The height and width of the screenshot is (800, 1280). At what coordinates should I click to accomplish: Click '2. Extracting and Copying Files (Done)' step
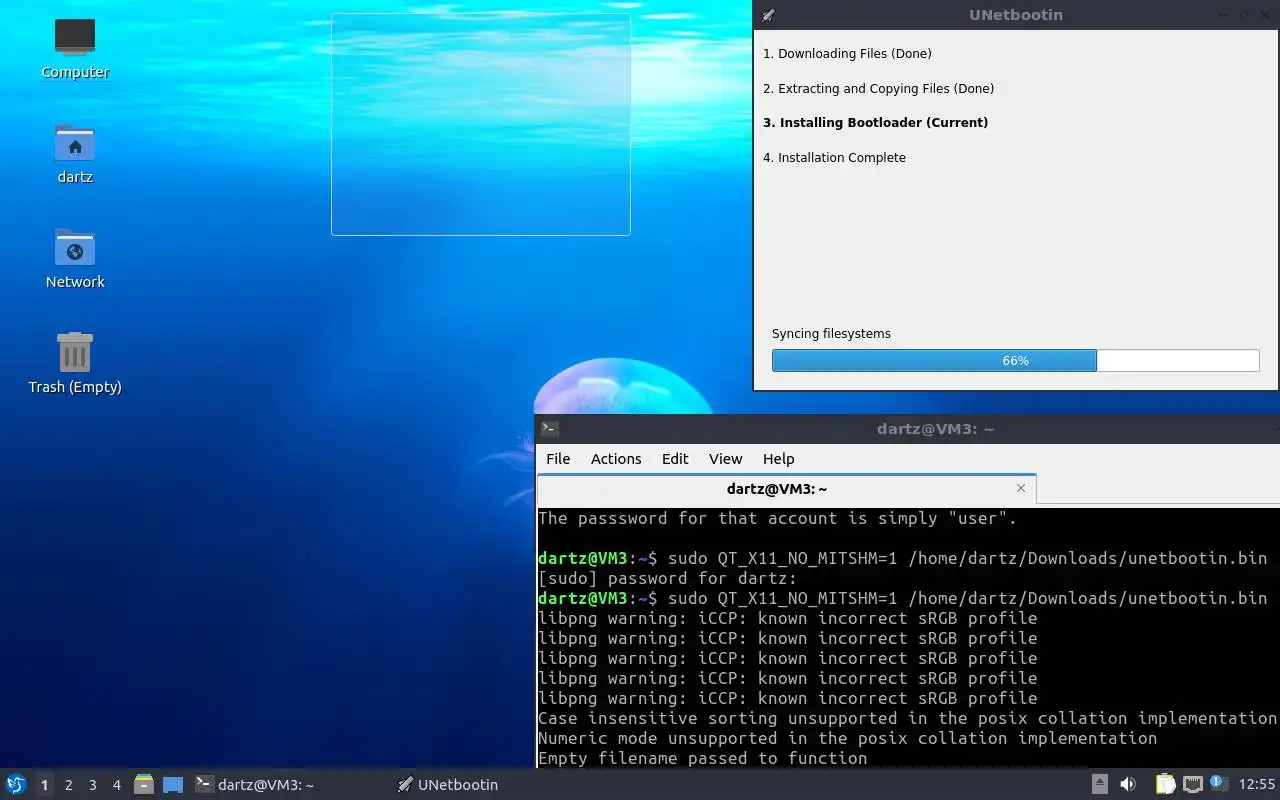coord(878,88)
